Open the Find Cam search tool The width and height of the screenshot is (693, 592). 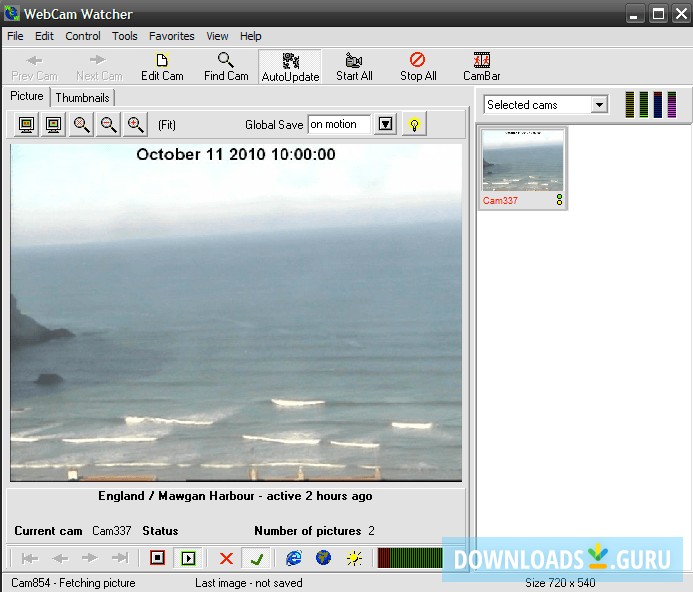point(226,67)
